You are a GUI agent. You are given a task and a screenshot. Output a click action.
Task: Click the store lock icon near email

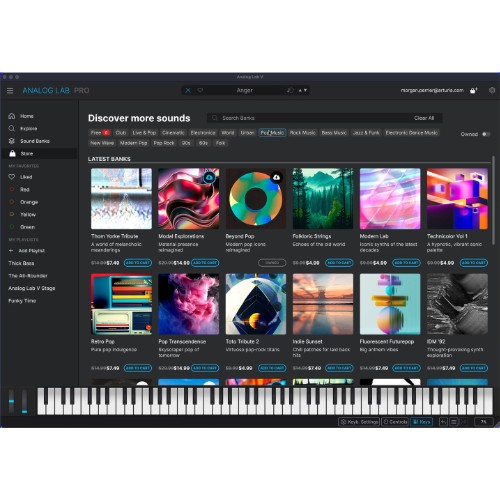(x=474, y=90)
